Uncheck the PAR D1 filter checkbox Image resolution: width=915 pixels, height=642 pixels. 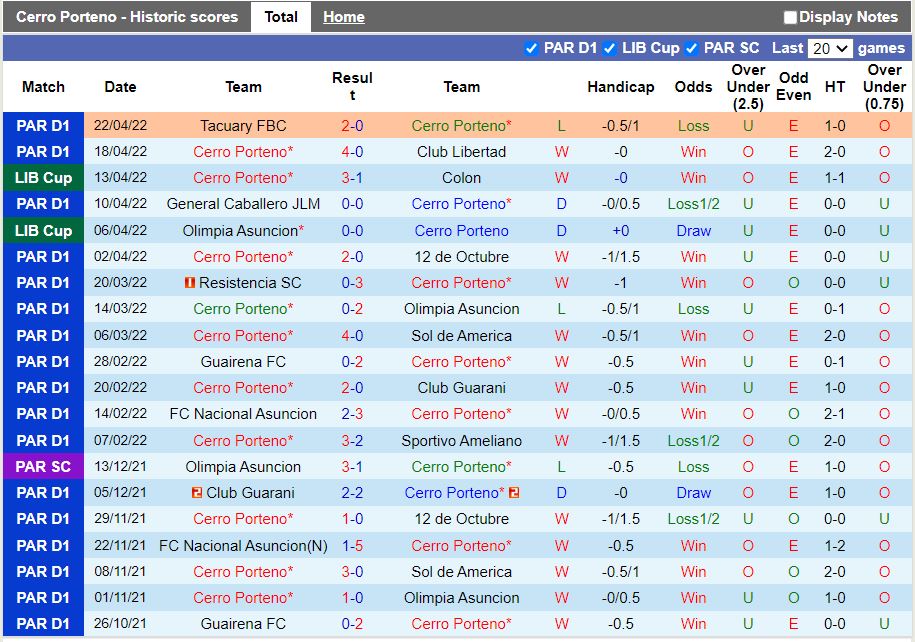click(531, 48)
